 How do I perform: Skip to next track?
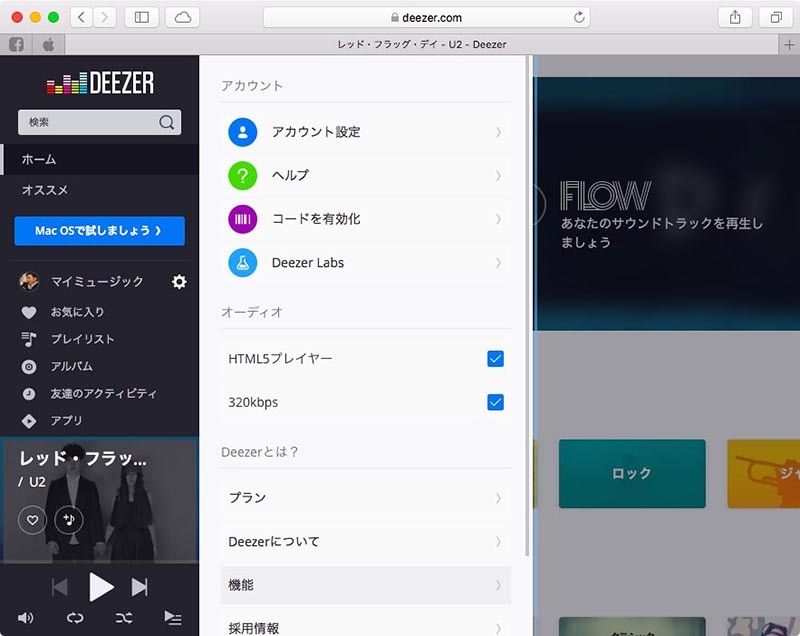click(139, 587)
